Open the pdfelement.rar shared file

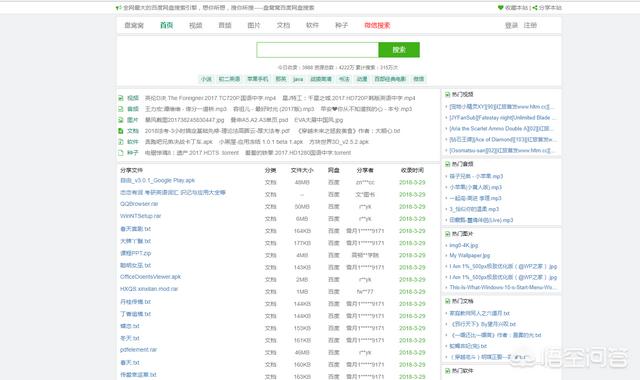click(138, 350)
